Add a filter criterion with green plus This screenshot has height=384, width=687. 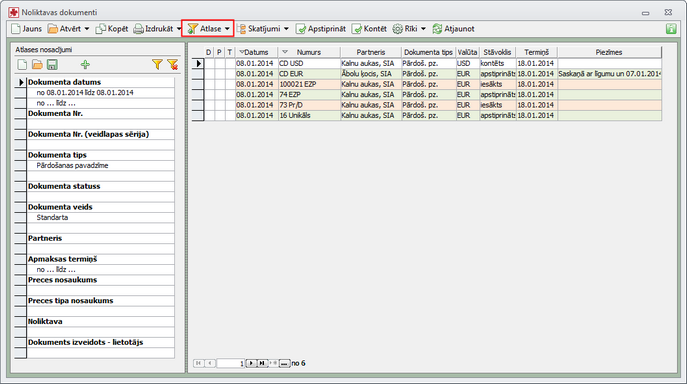[85, 65]
